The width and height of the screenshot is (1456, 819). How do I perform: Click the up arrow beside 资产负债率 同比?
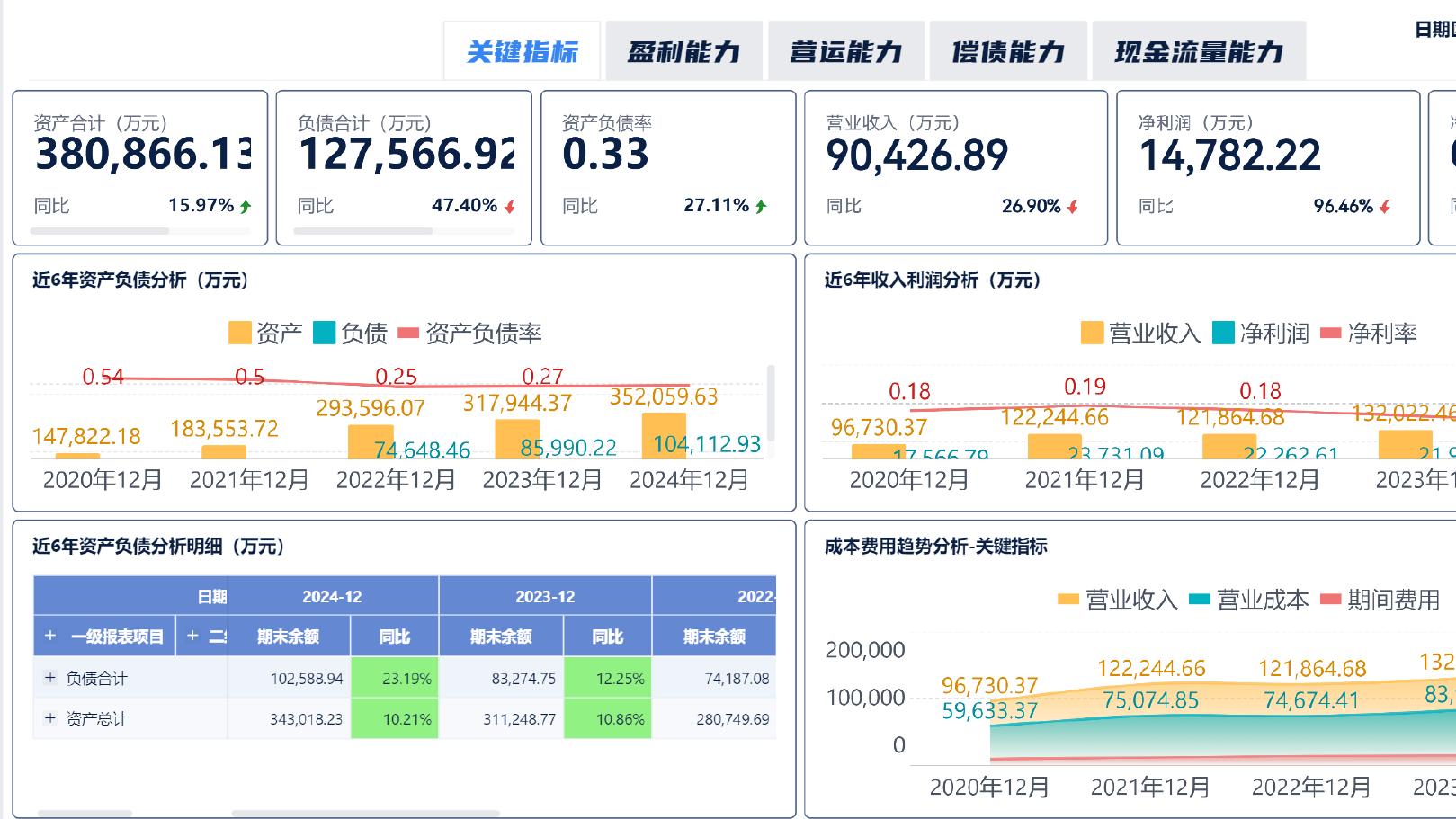[x=760, y=204]
